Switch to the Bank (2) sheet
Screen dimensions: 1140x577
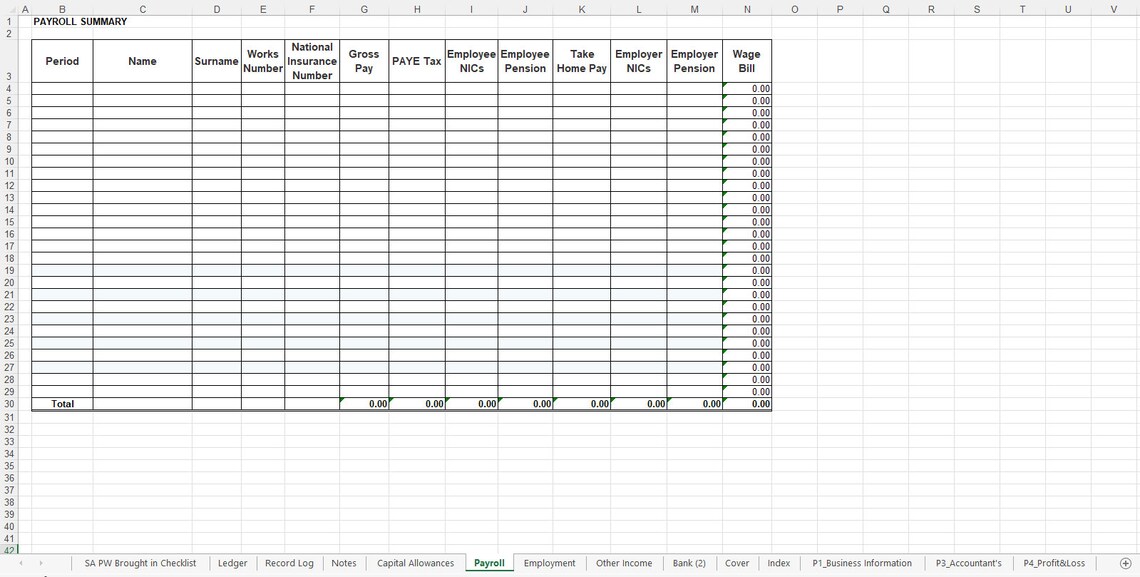click(689, 563)
